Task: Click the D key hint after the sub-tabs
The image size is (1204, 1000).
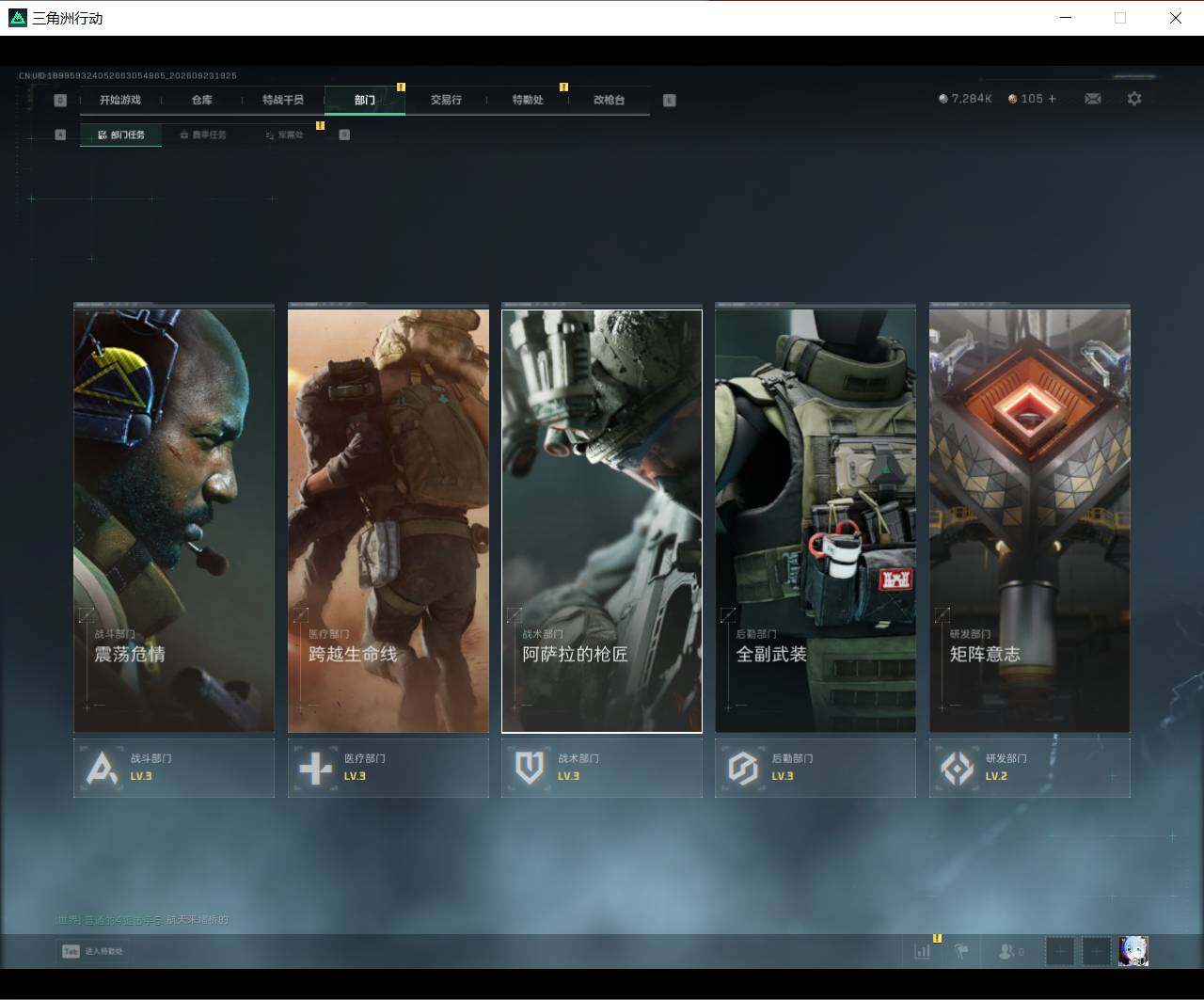Action: point(344,135)
